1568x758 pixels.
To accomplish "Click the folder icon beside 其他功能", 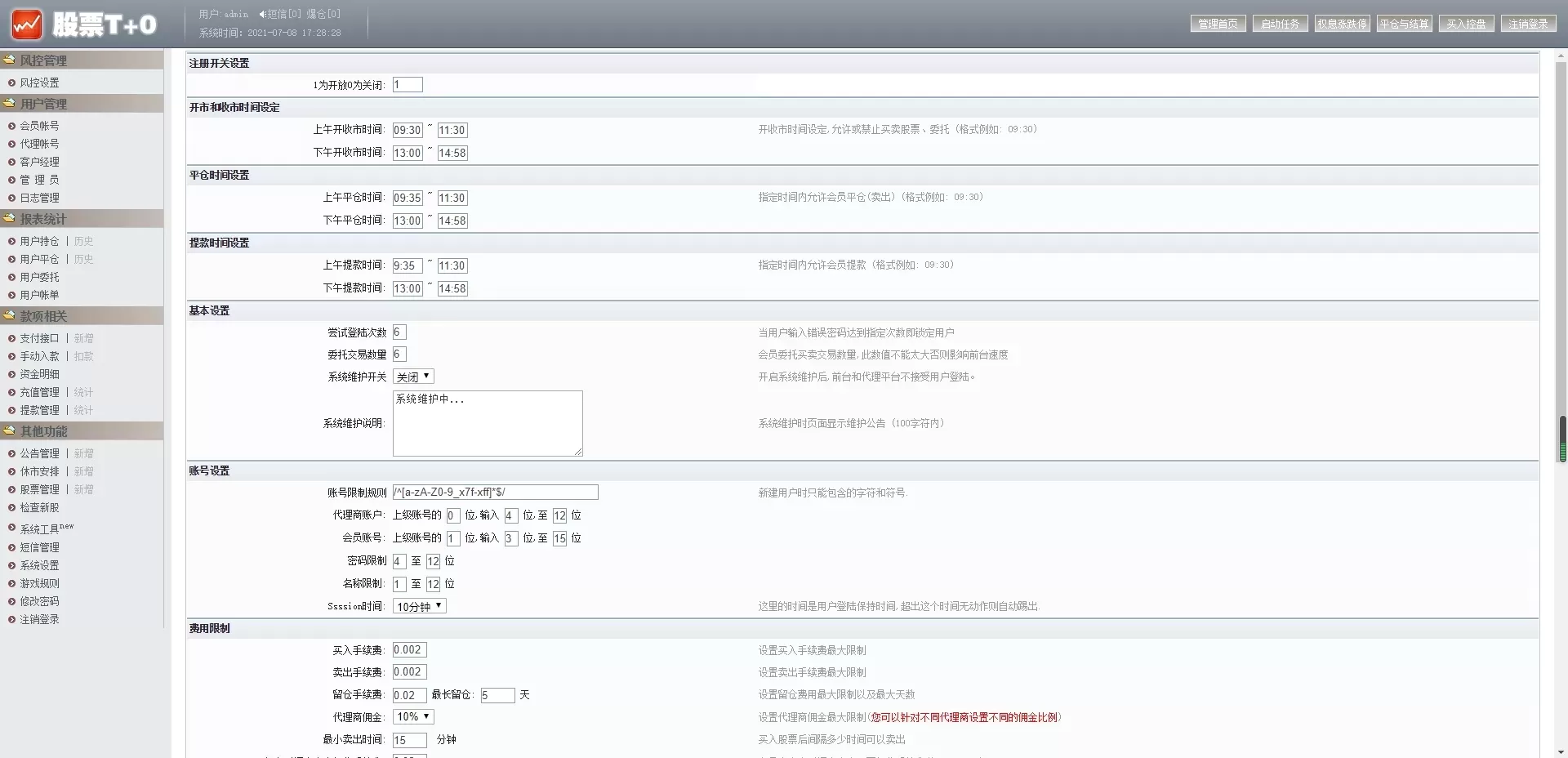I will tap(9, 431).
